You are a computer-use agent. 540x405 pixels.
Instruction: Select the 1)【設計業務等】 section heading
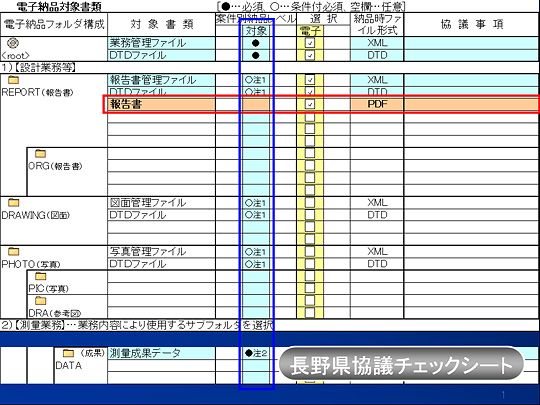(x=38, y=68)
